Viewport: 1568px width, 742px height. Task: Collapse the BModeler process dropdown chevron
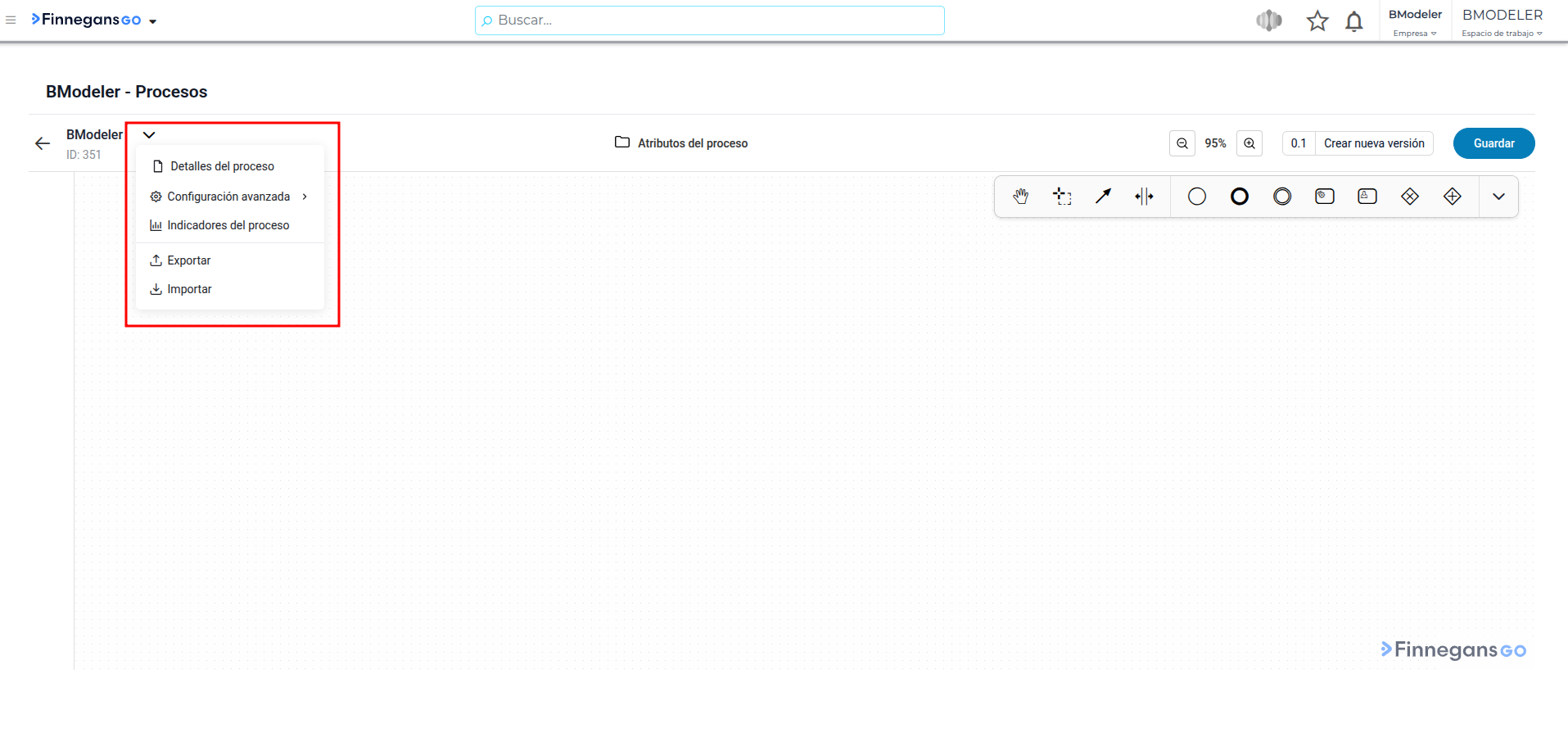[x=149, y=135]
